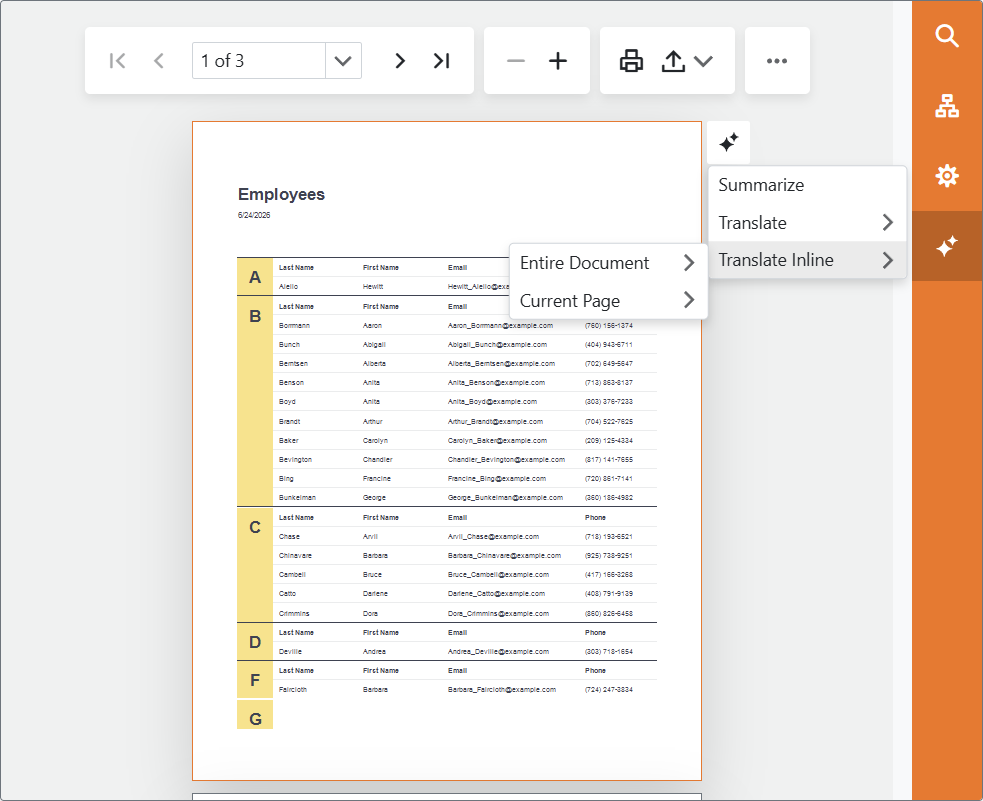Click the Aaron_Borrmann@example.com email
The height and width of the screenshot is (801, 983).
[500, 325]
